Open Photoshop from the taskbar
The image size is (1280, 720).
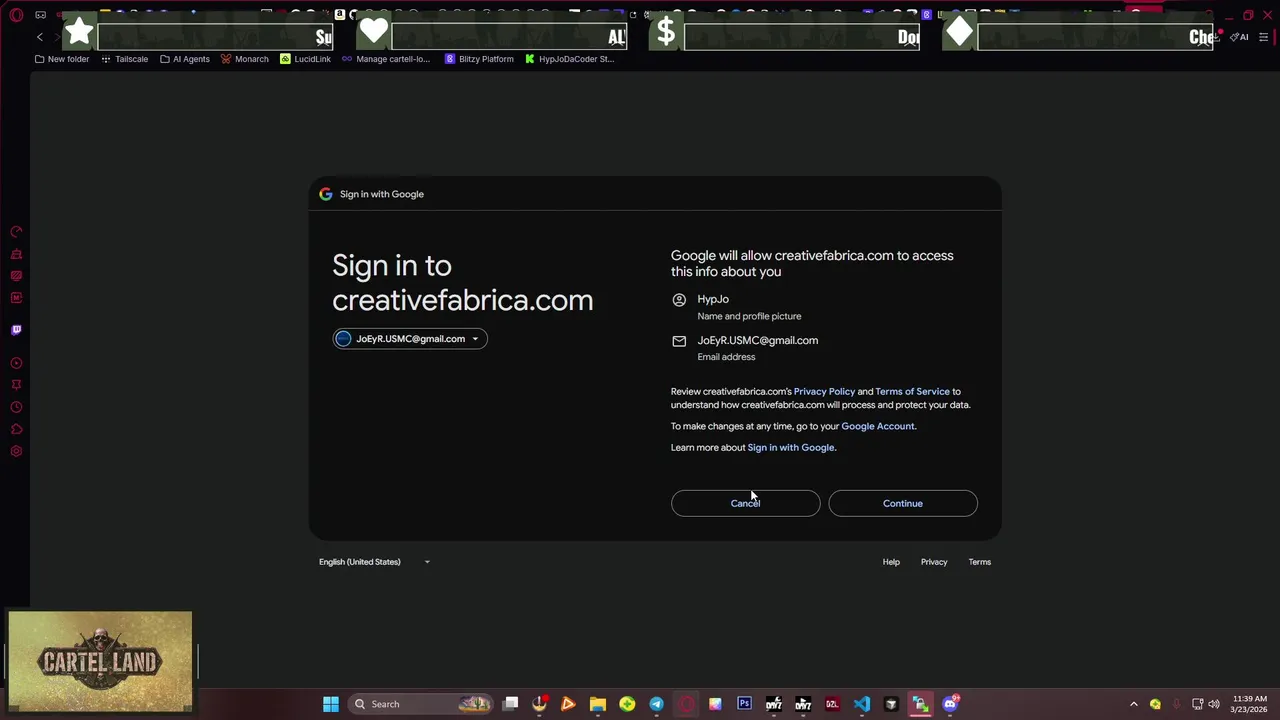click(744, 704)
